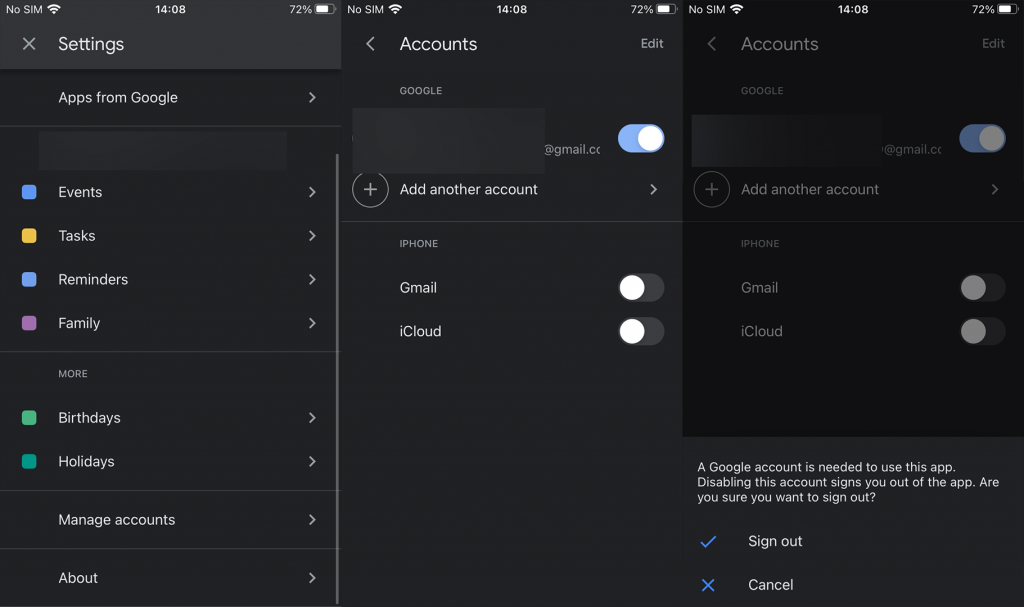
Task: Tap the Birthdays label
Action: [89, 418]
